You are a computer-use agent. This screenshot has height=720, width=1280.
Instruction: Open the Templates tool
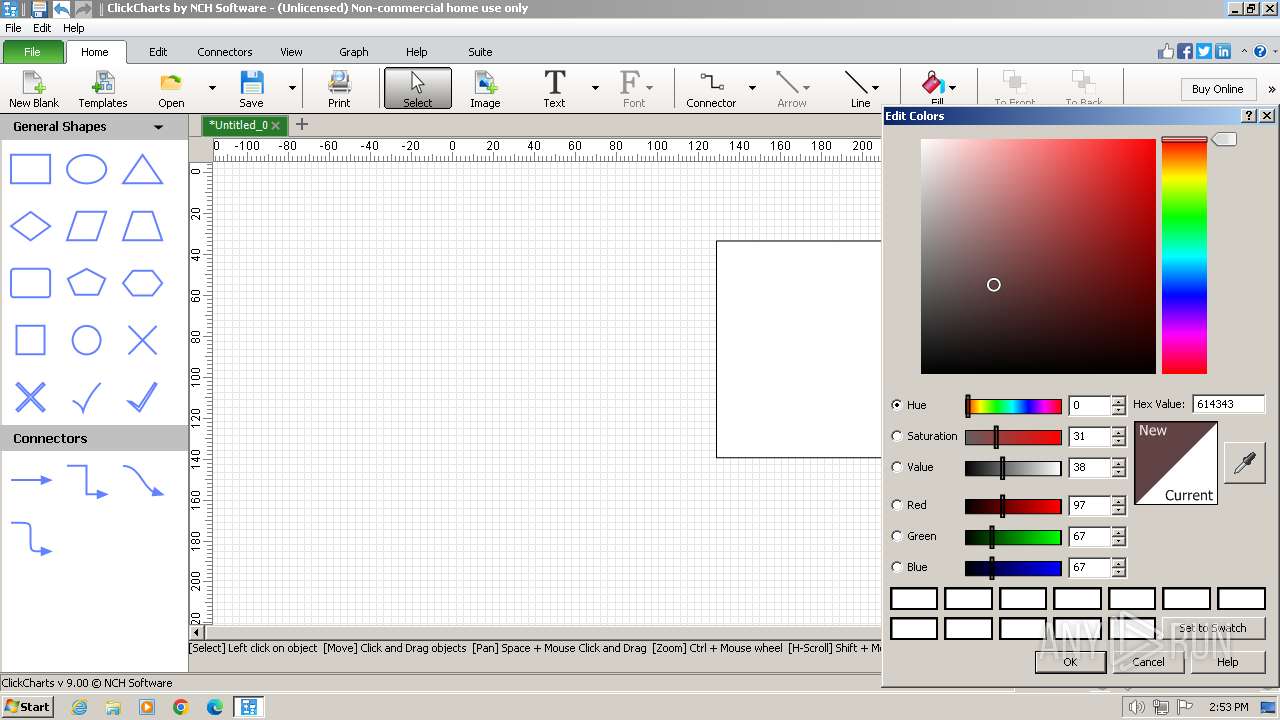102,89
